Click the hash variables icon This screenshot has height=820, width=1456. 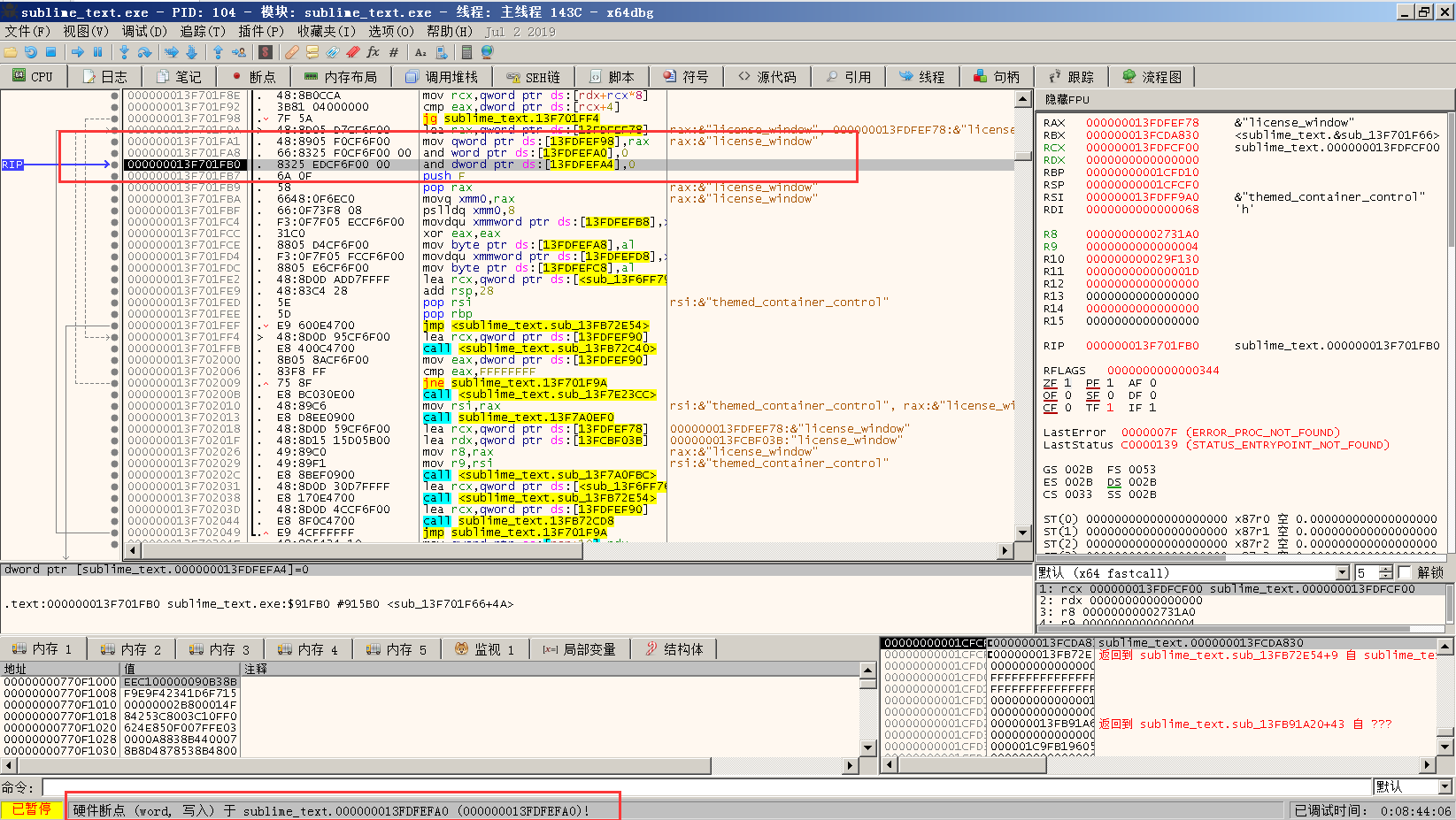[393, 53]
